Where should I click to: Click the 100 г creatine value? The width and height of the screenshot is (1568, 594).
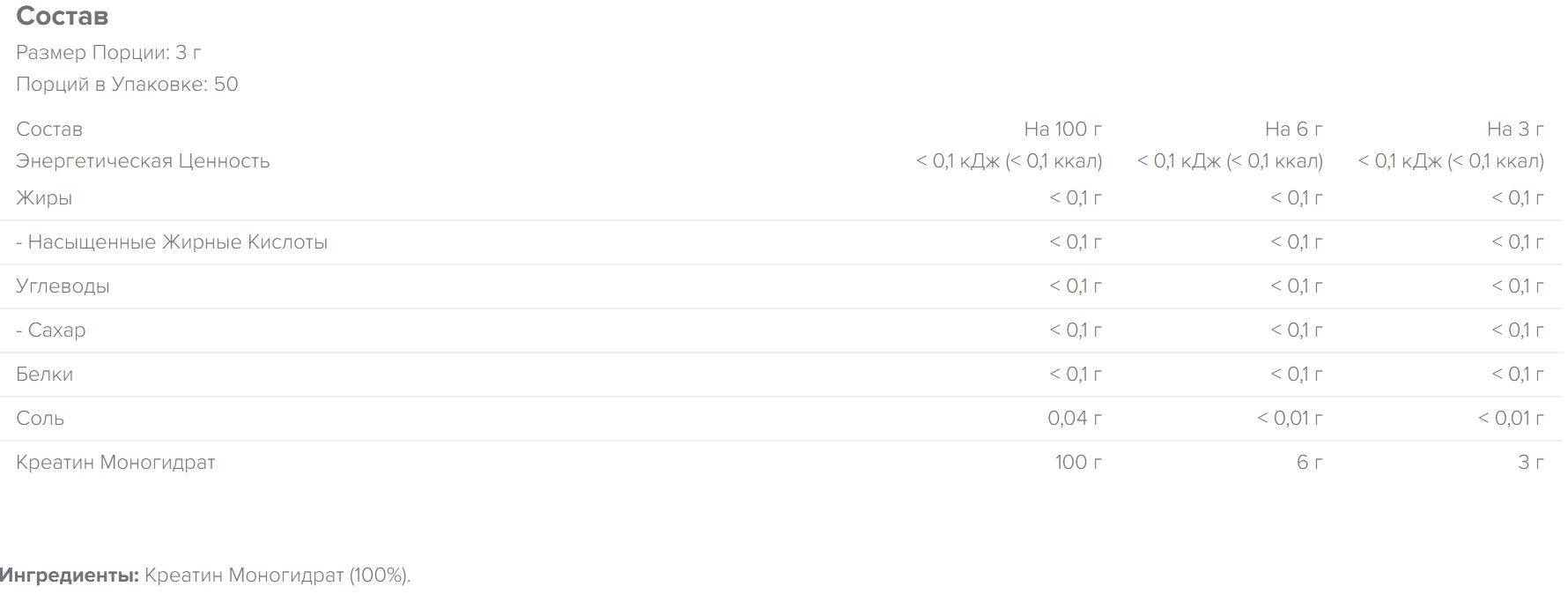tap(1078, 463)
